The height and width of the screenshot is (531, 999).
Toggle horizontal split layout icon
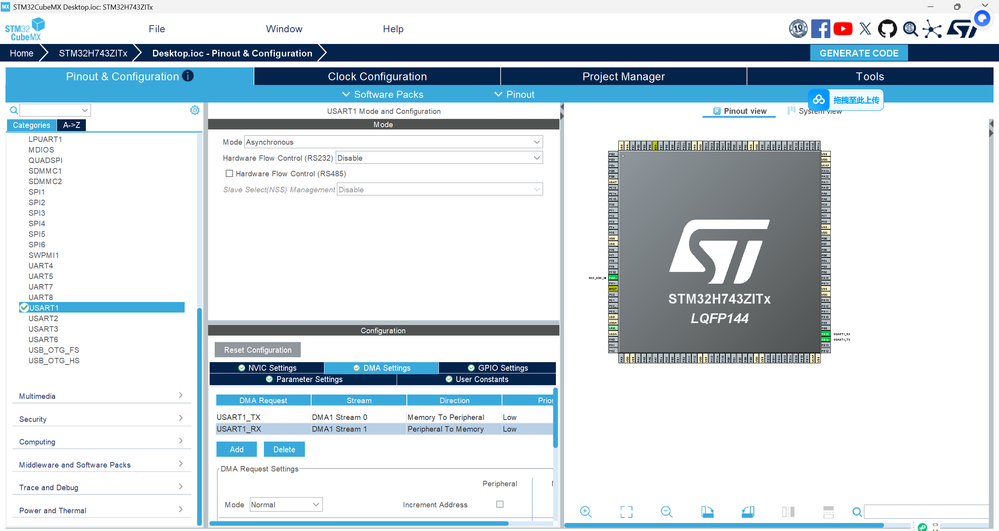coord(828,512)
